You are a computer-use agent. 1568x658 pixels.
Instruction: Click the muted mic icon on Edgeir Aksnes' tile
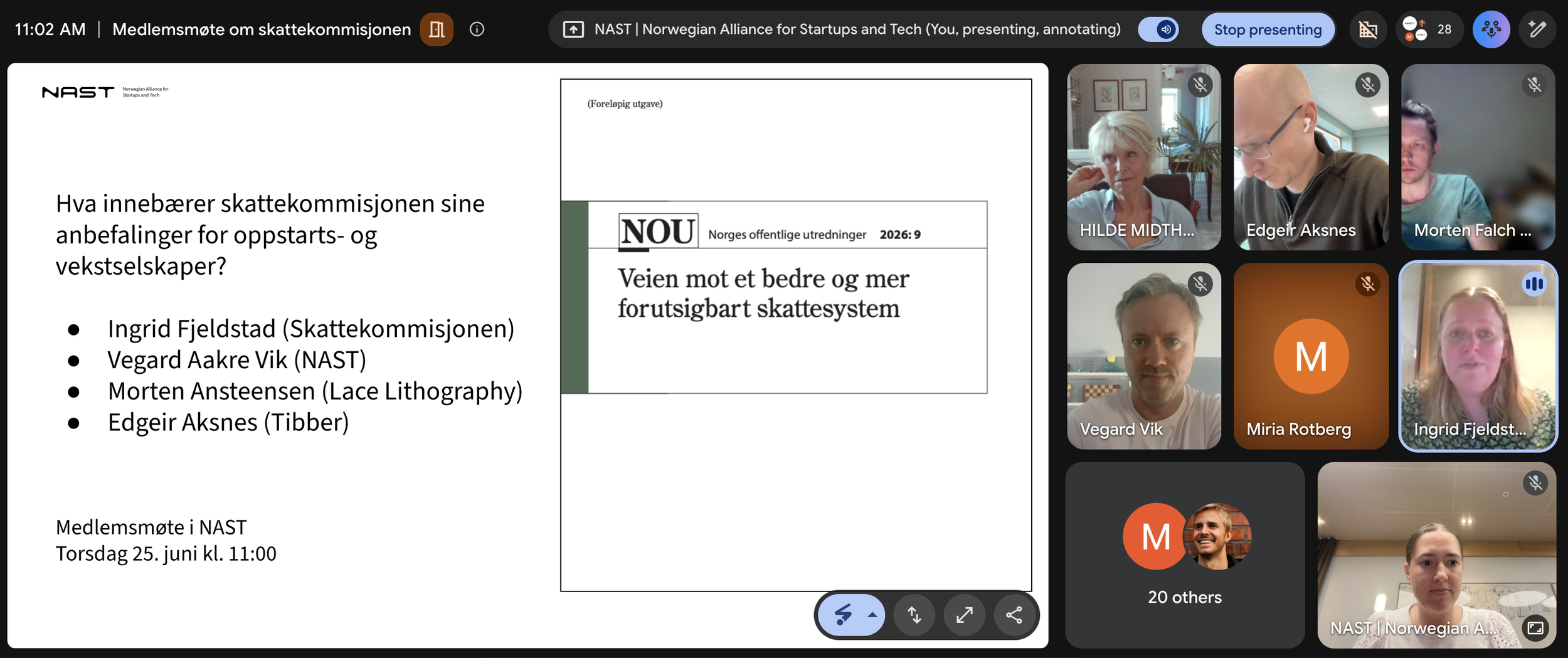pyautogui.click(x=1368, y=85)
